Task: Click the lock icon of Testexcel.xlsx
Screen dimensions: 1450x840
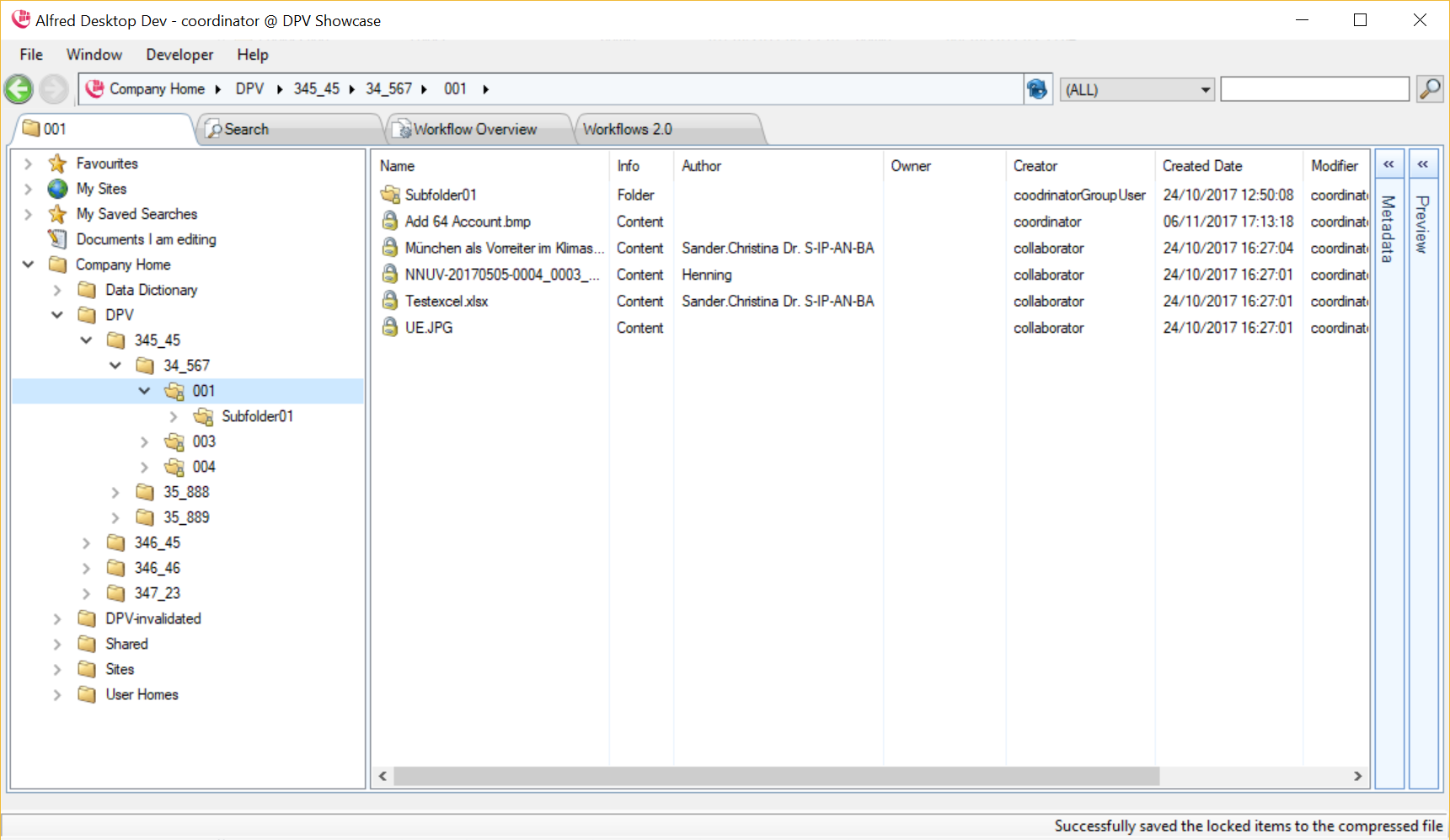Action: pos(390,301)
